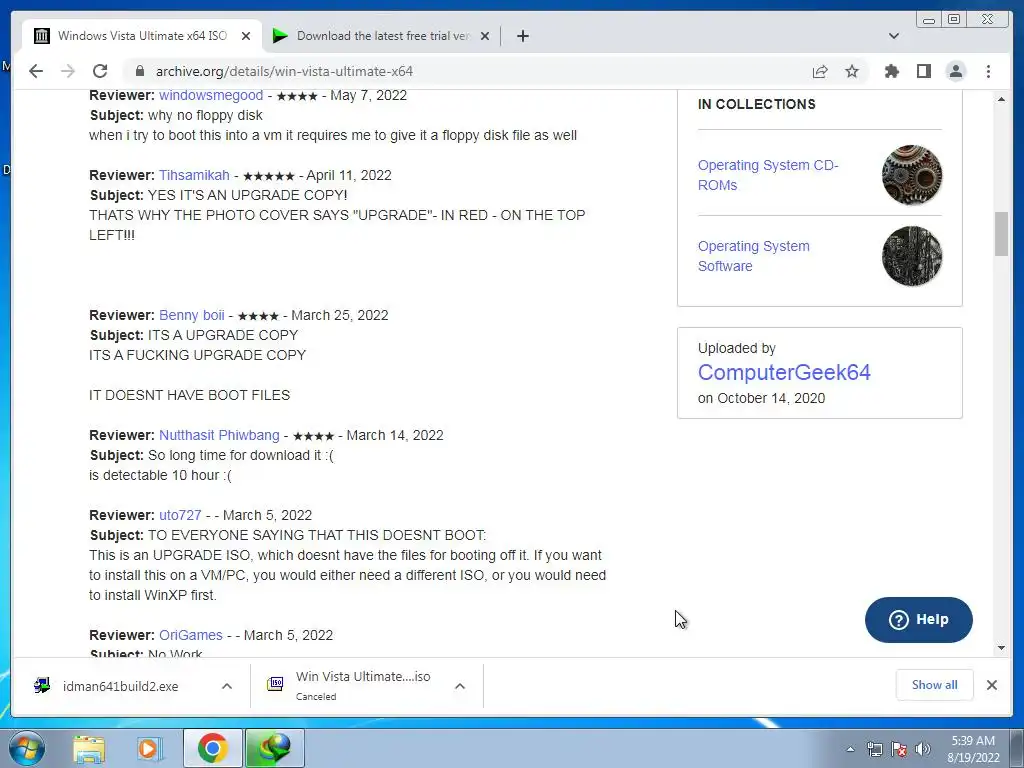This screenshot has width=1024, height=768.
Task: Click the network tray icon
Action: click(x=874, y=749)
